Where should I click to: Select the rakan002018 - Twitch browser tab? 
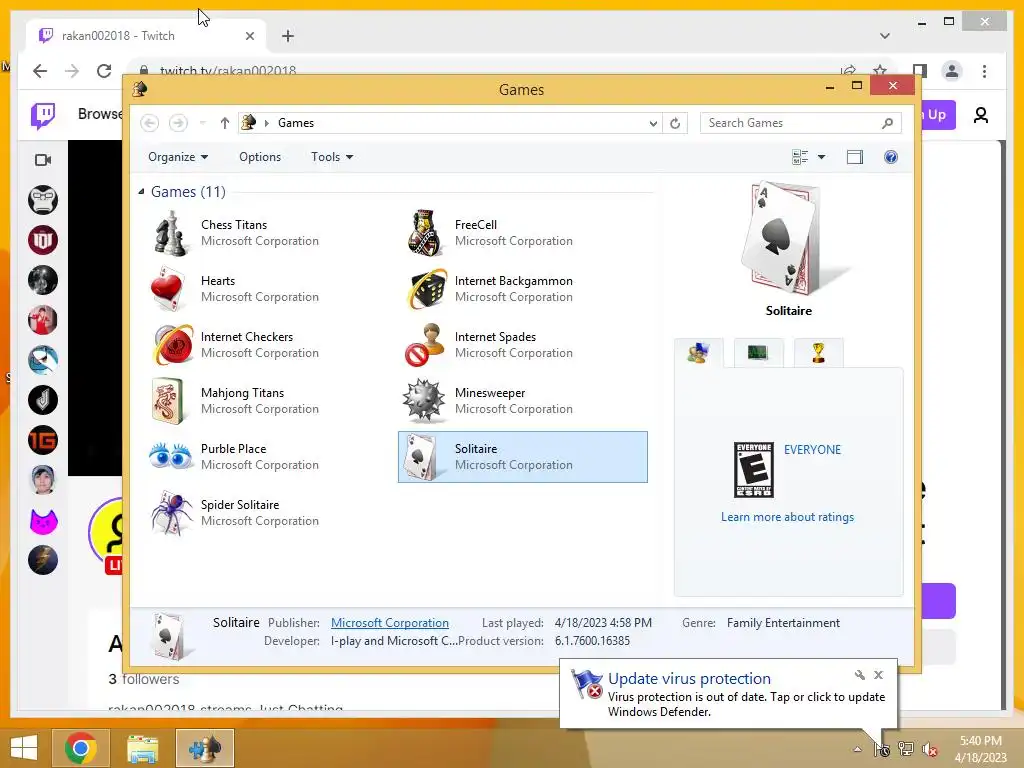[x=146, y=35]
